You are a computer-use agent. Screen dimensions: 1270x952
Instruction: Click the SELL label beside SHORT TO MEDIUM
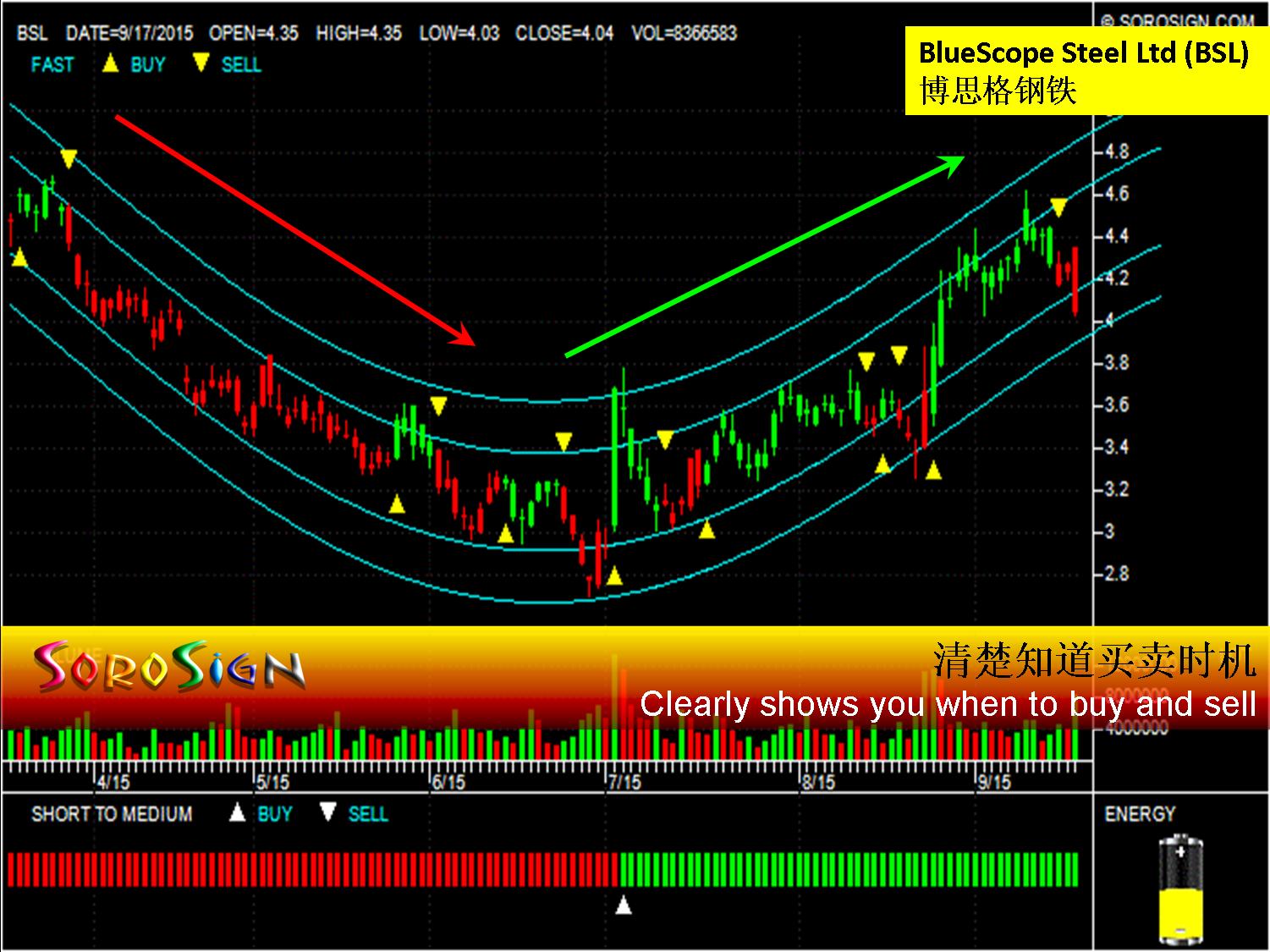[368, 814]
